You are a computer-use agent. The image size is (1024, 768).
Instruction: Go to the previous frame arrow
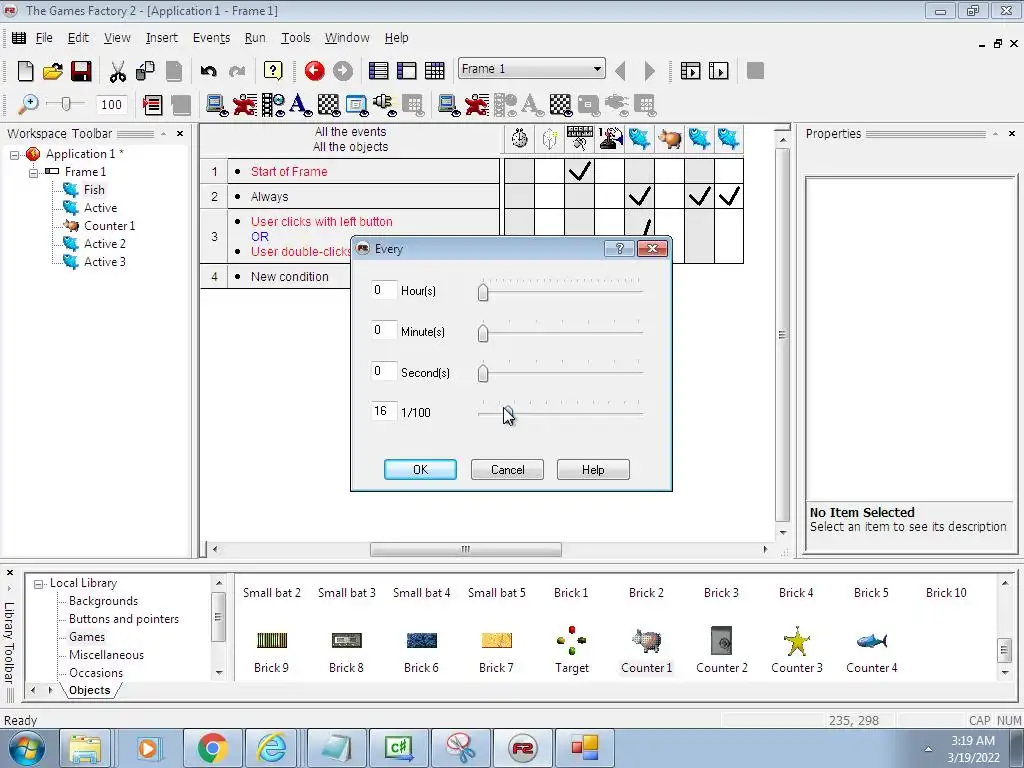[x=620, y=71]
